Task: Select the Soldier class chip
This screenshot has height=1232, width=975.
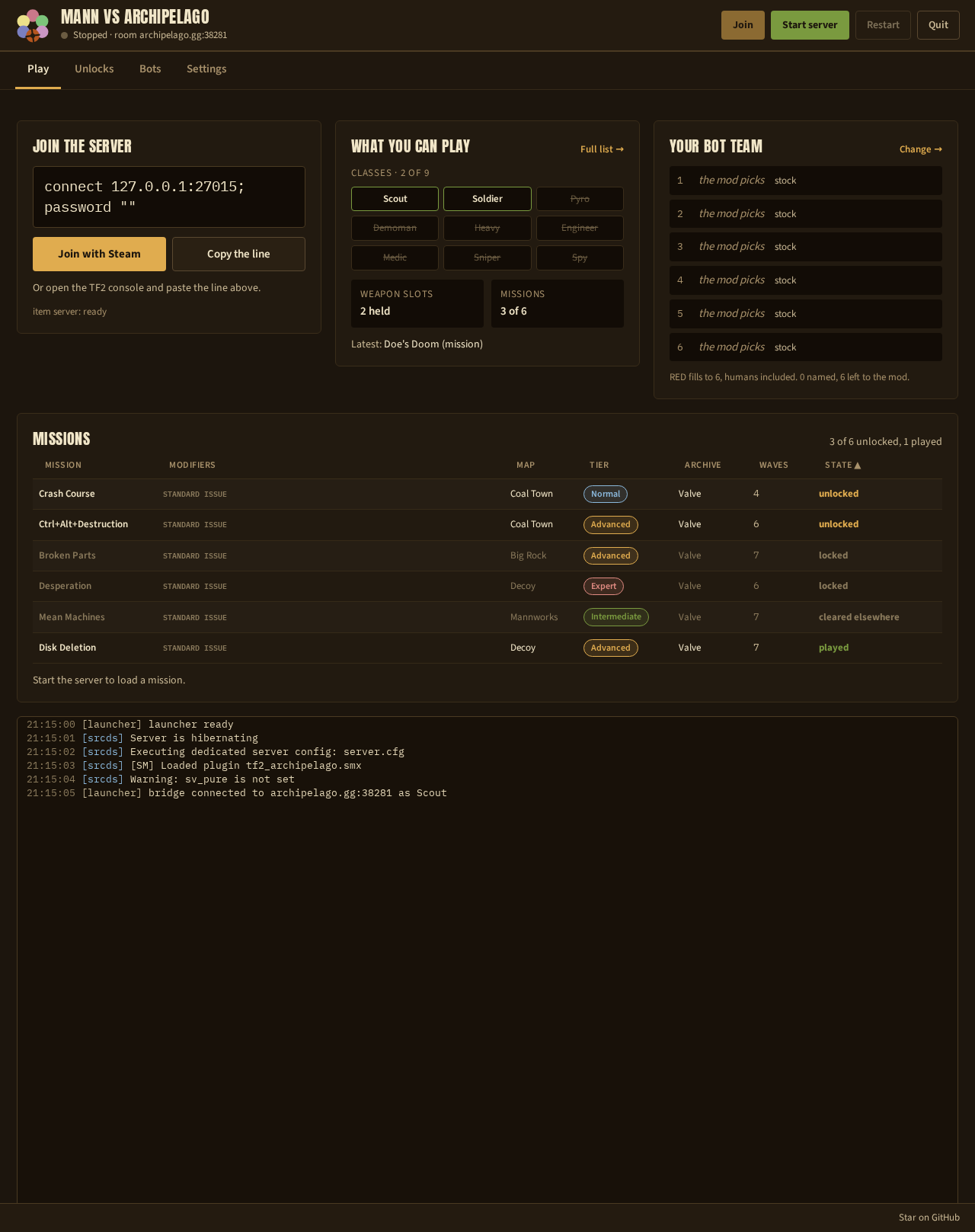Action: point(487,199)
